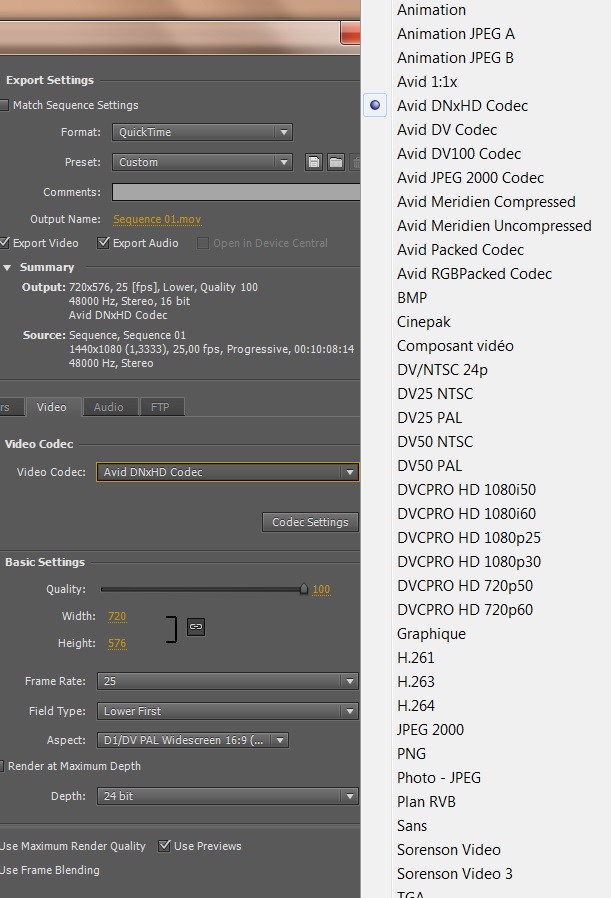
Task: Toggle the width-height link constraint icon
Action: point(196,627)
